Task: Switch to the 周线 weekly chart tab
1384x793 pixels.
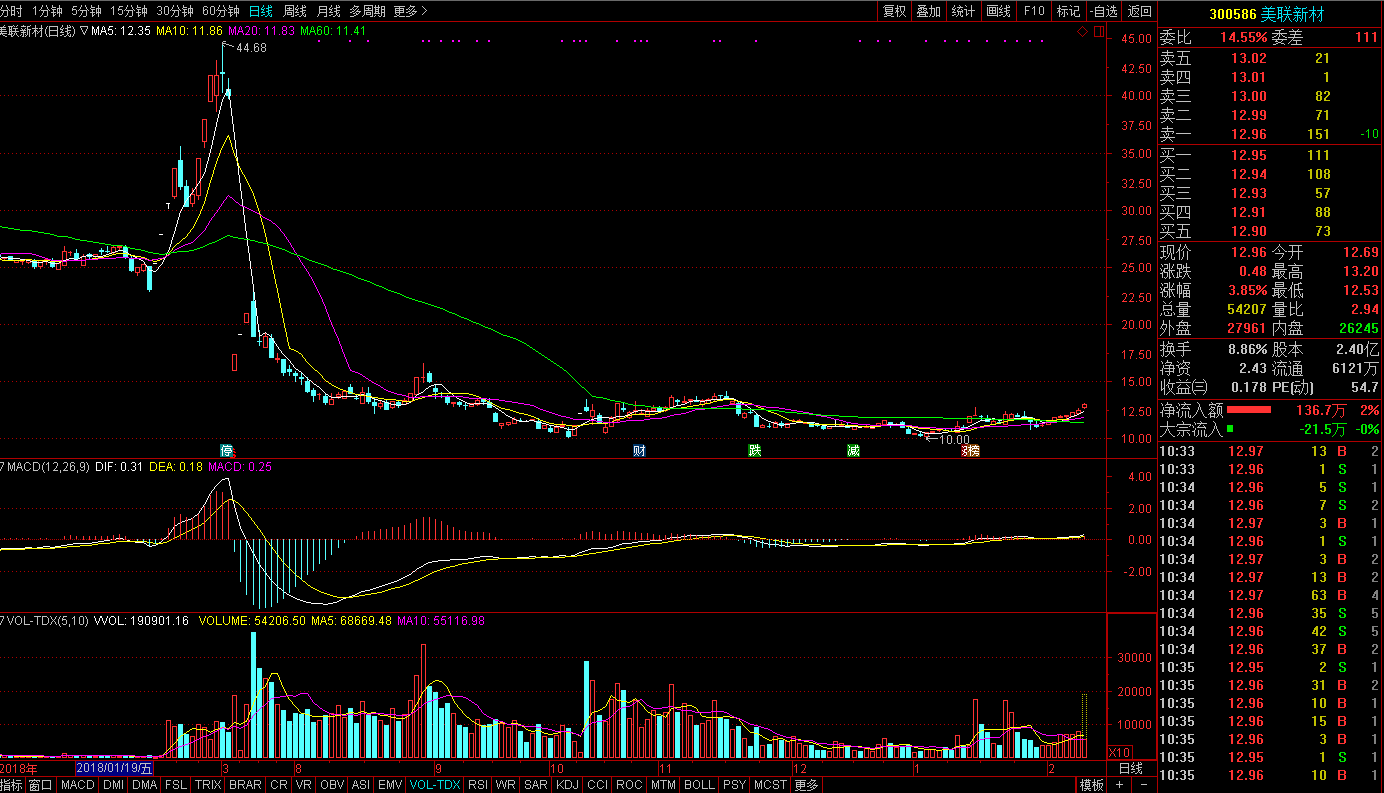Action: point(295,11)
